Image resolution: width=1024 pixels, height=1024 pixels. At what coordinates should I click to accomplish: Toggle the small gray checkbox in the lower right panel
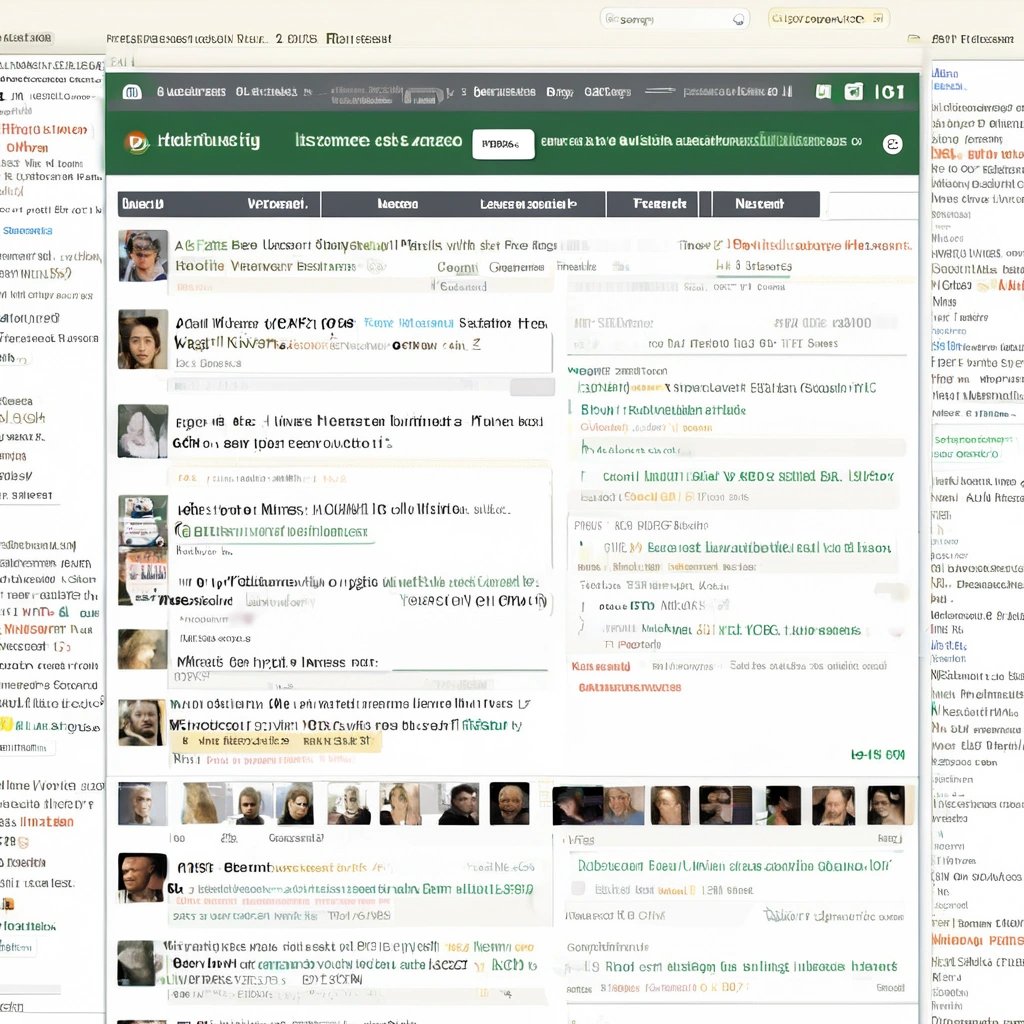coord(578,888)
